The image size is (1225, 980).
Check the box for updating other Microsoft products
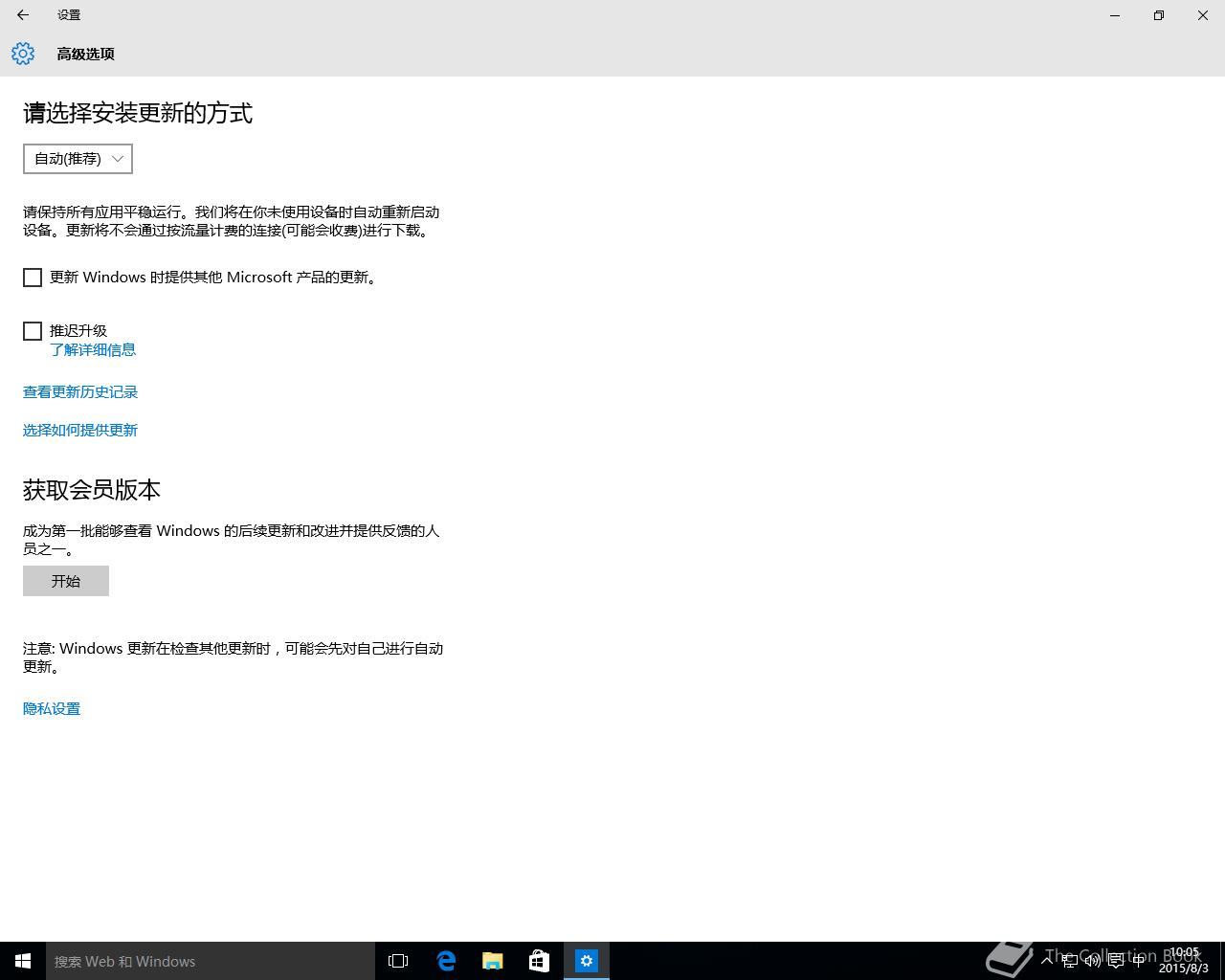33,278
